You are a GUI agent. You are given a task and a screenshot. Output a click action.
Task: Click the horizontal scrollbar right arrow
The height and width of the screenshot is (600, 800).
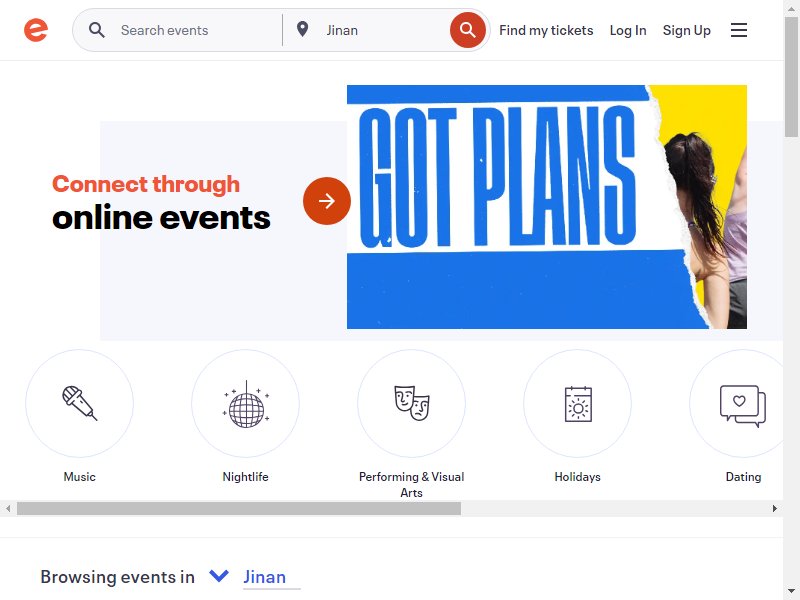point(774,508)
